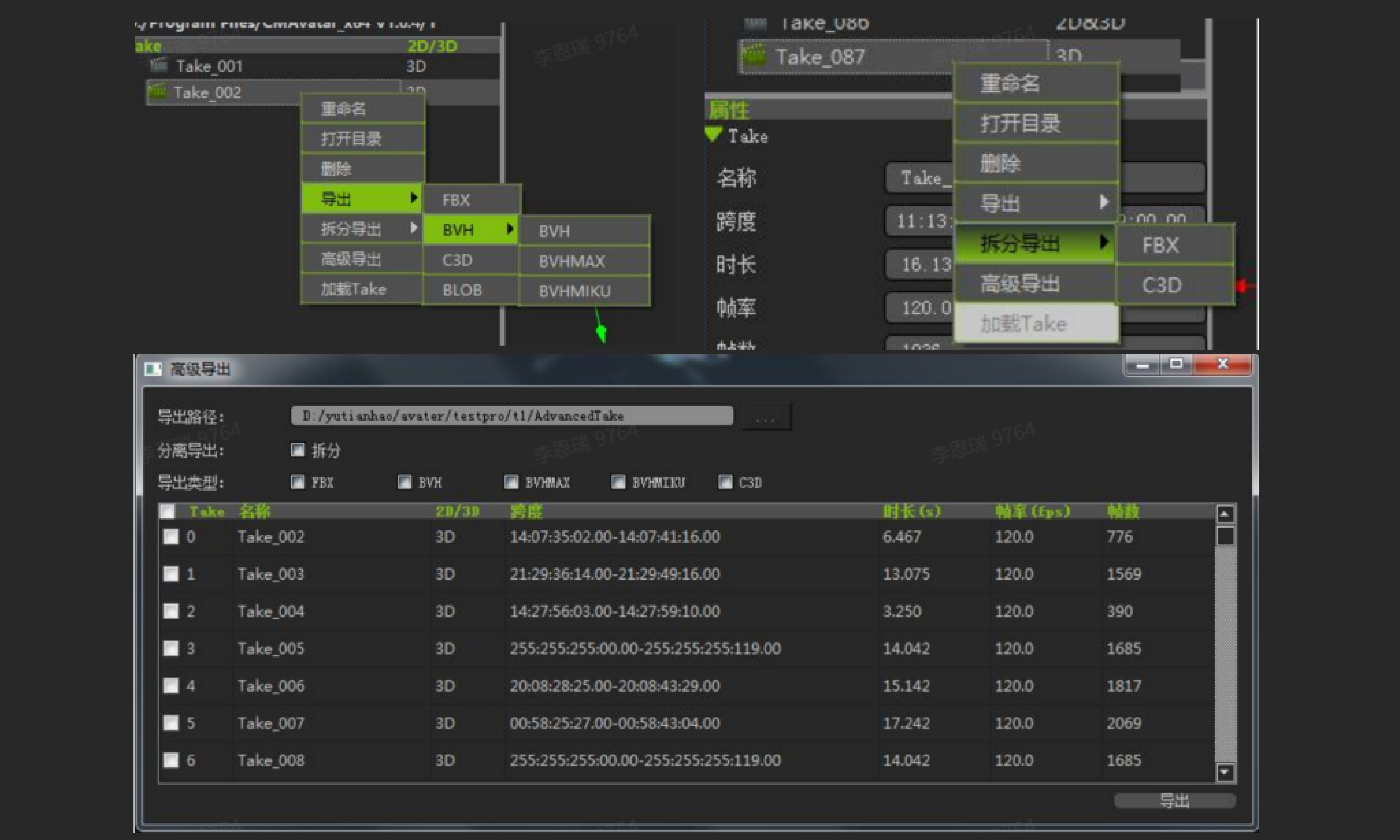This screenshot has width=1400, height=840.
Task: Enable the 拆分 split export checkbox
Action: pos(297,450)
